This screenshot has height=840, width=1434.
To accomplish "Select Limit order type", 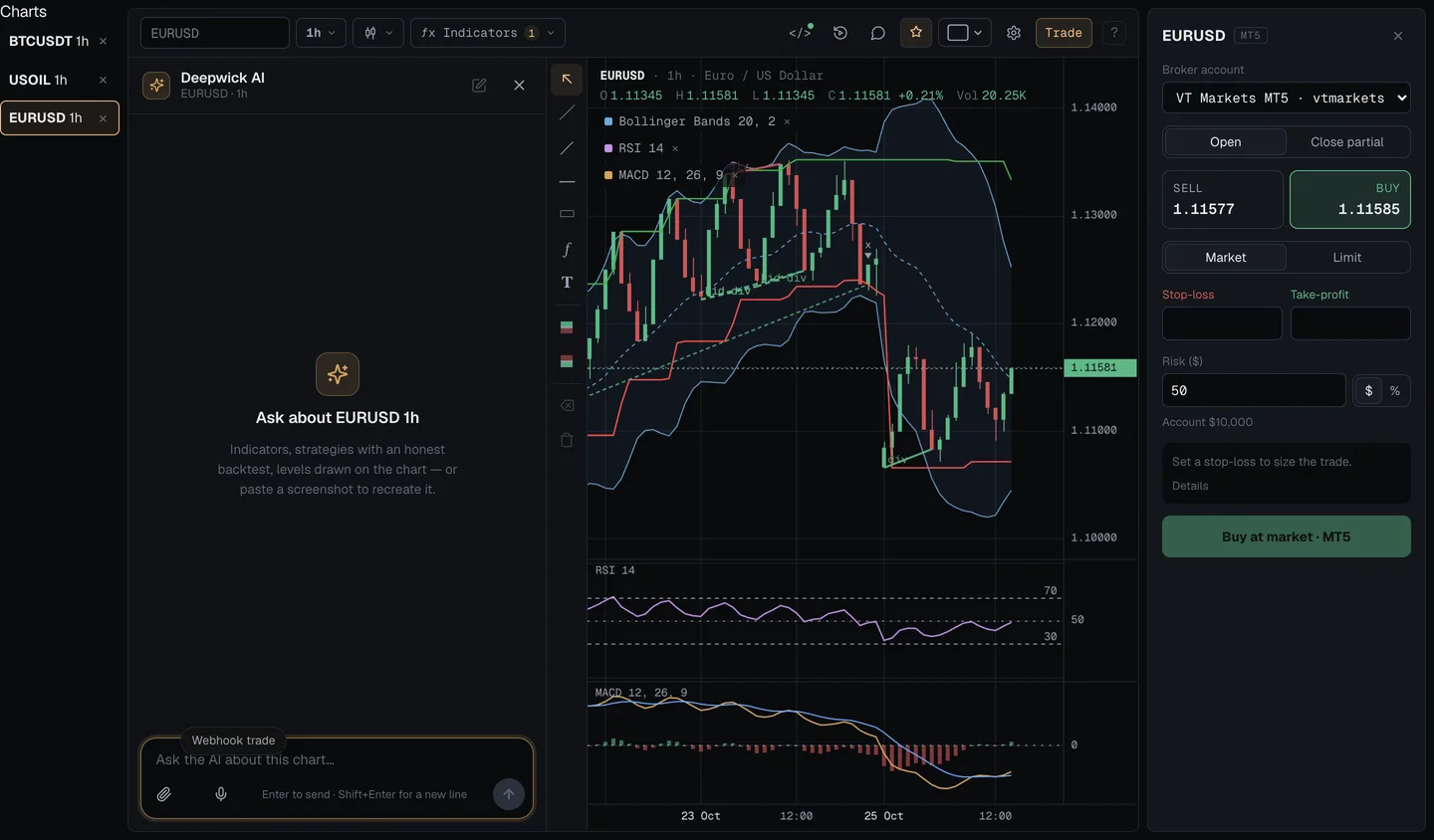I will 1346,258.
